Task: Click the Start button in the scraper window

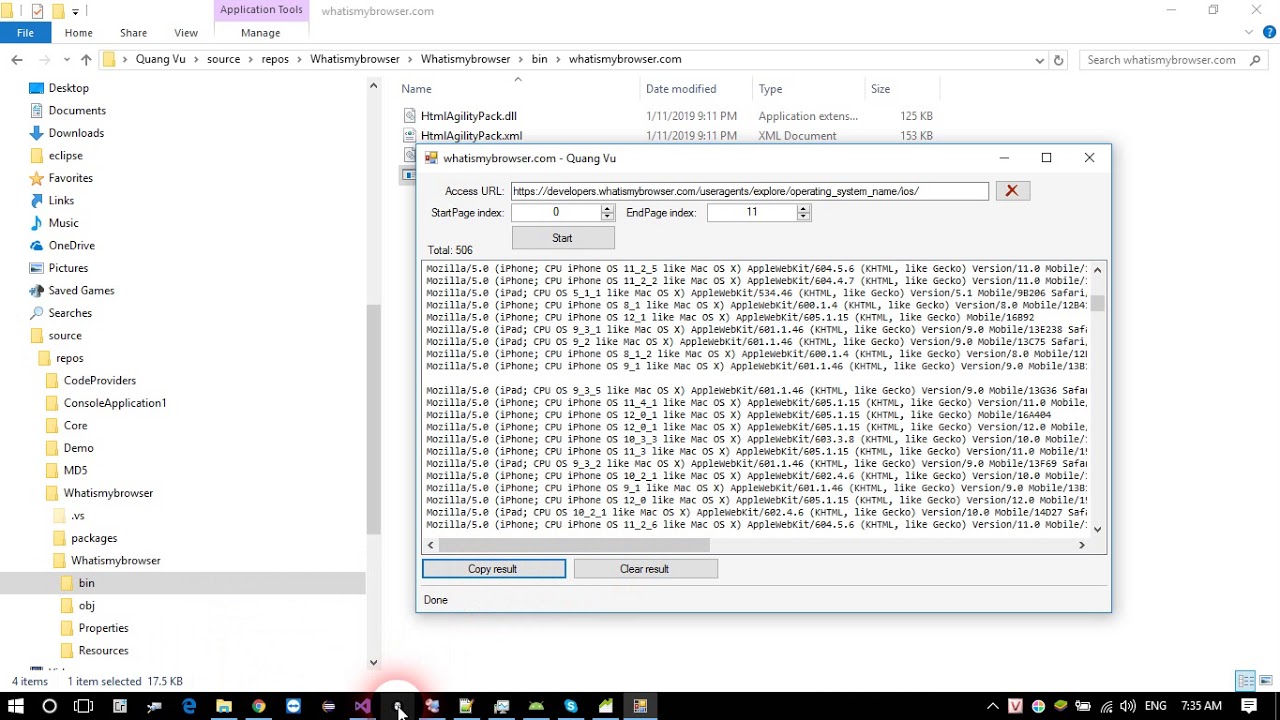Action: [563, 238]
